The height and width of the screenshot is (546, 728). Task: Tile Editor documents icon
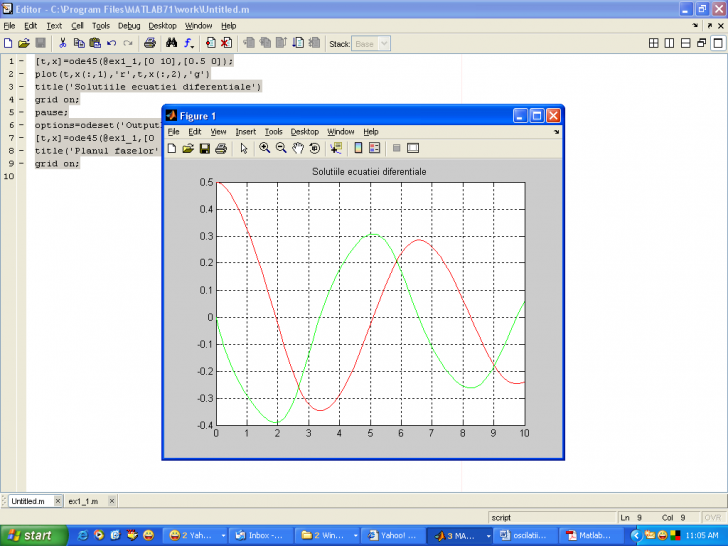pyautogui.click(x=653, y=44)
